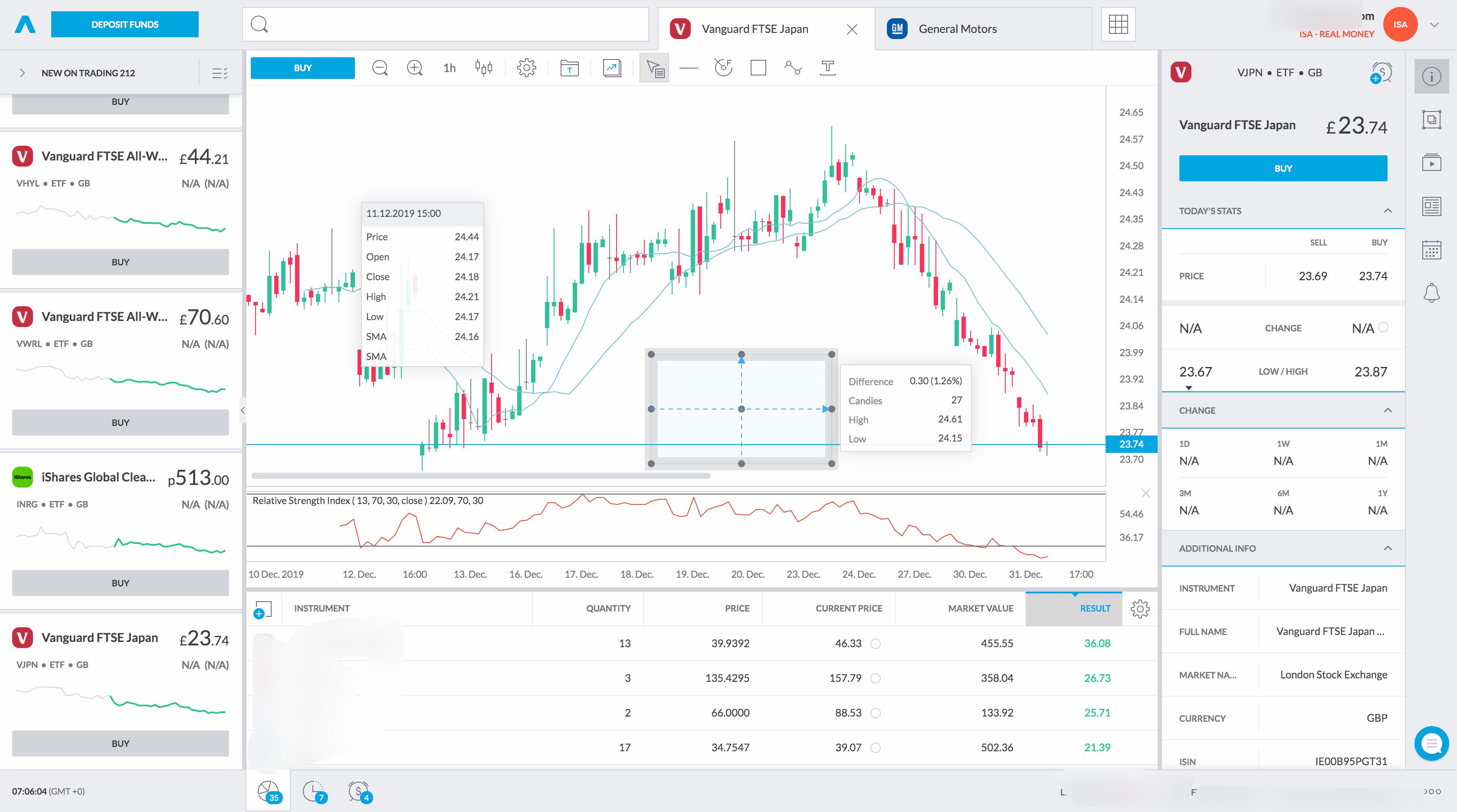Image resolution: width=1457 pixels, height=812 pixels.
Task: Edit the watchlist list options
Action: coord(220,73)
